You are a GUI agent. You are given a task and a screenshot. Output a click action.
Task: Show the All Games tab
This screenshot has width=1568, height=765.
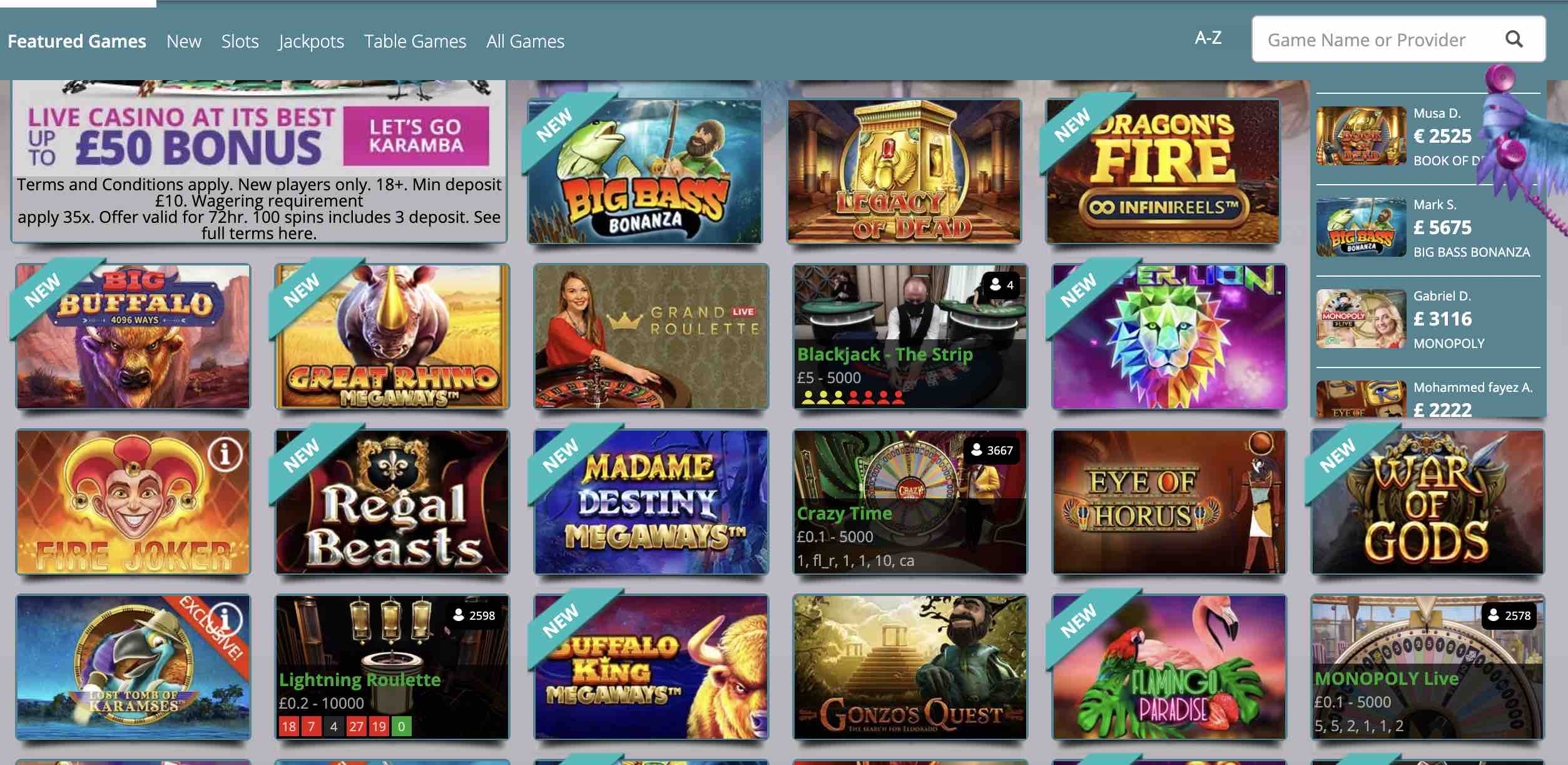tap(526, 41)
